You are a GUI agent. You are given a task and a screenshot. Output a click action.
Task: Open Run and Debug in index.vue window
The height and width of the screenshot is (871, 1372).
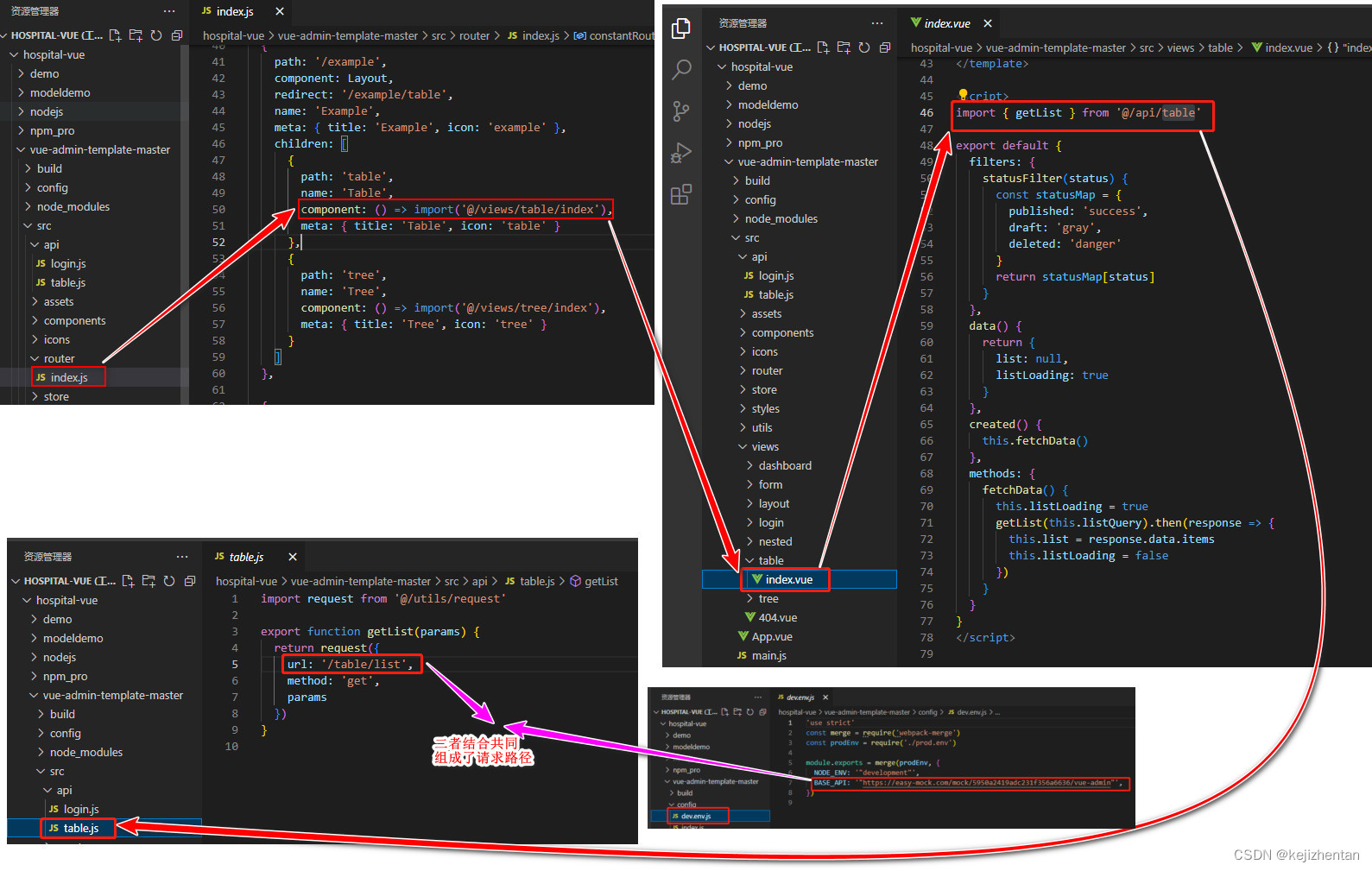681,153
